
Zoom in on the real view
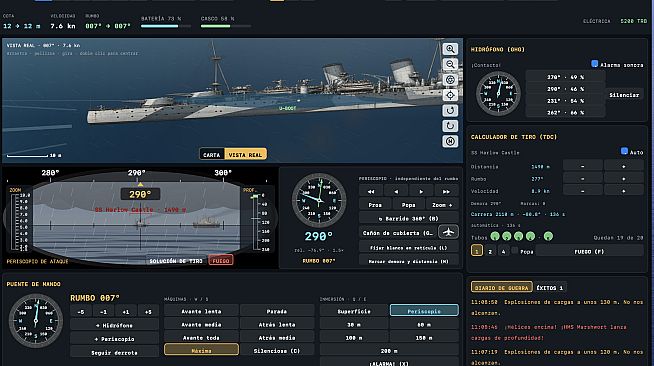coord(450,49)
